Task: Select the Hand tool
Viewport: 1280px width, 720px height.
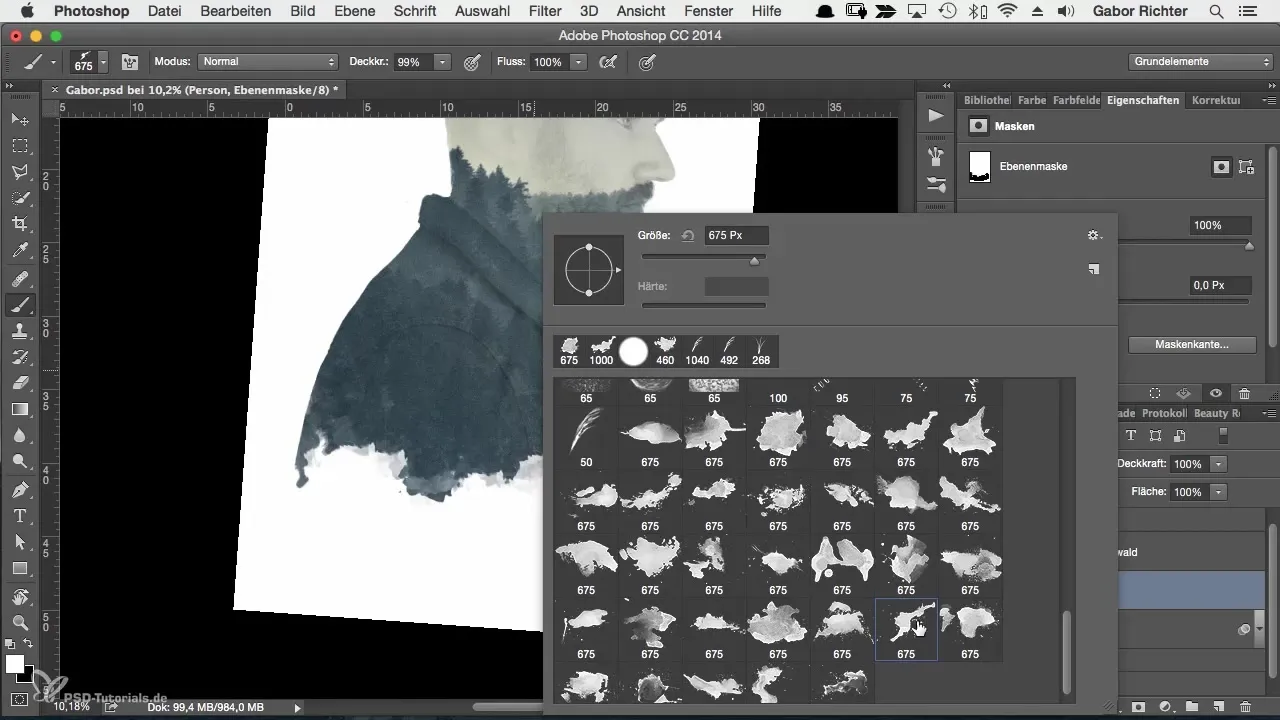Action: point(19,597)
